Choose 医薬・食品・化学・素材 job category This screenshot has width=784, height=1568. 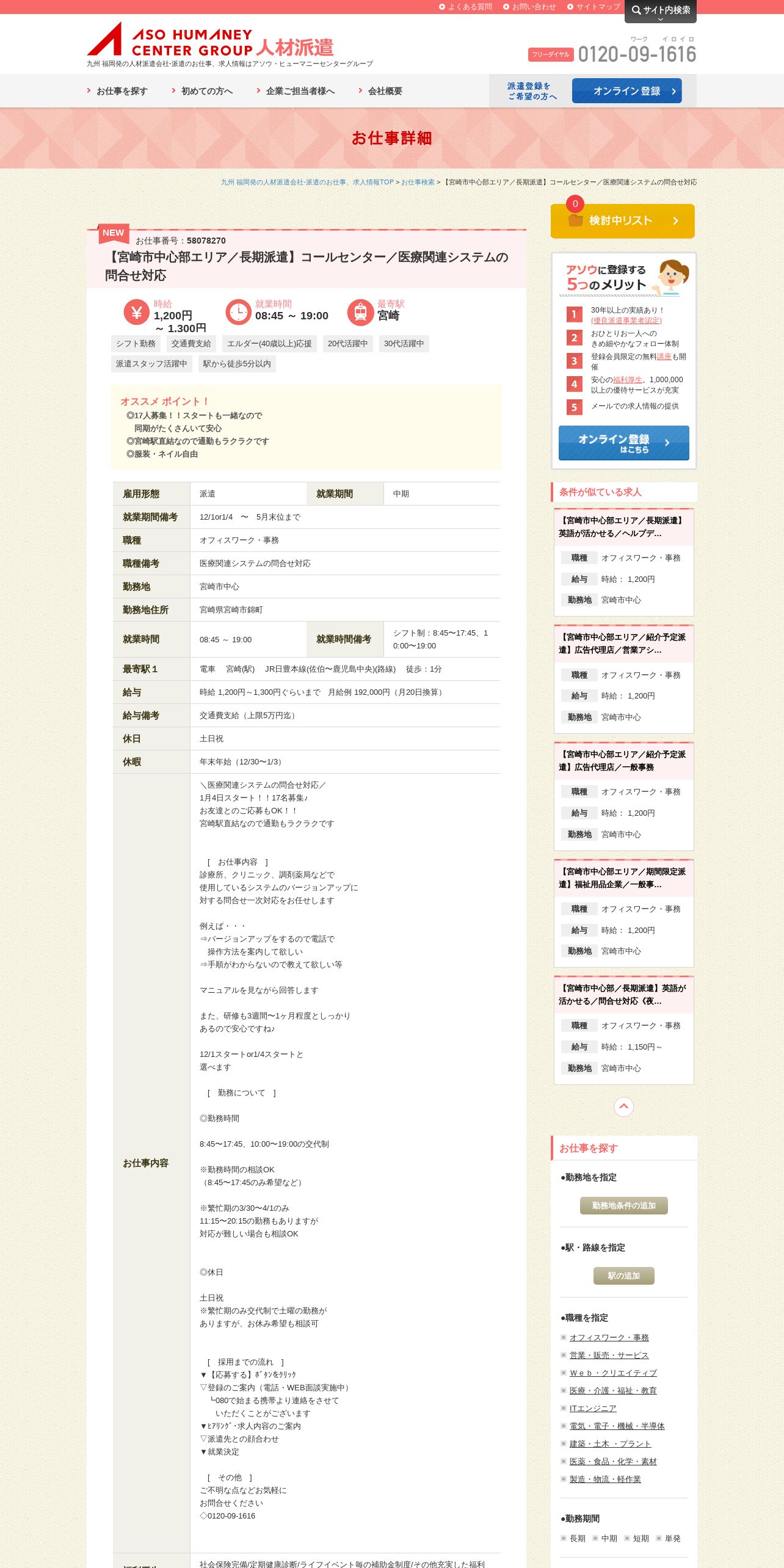click(x=613, y=1461)
